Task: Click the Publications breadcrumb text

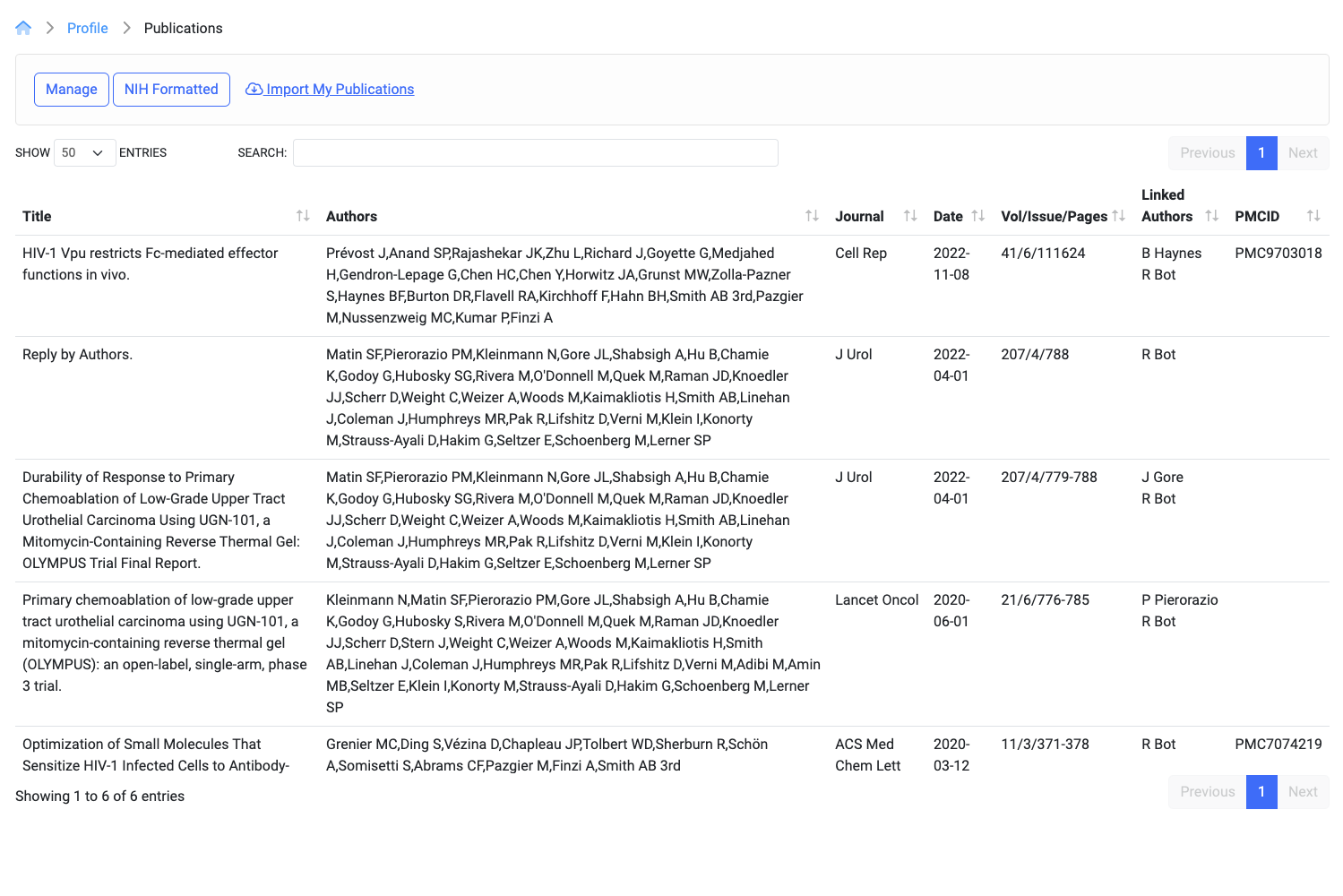Action: (183, 28)
